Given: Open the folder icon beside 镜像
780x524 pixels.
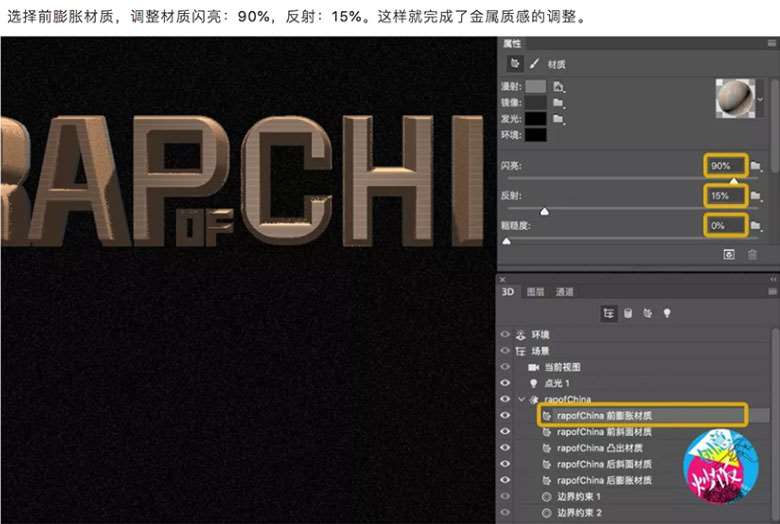Looking at the screenshot, I should pyautogui.click(x=559, y=103).
